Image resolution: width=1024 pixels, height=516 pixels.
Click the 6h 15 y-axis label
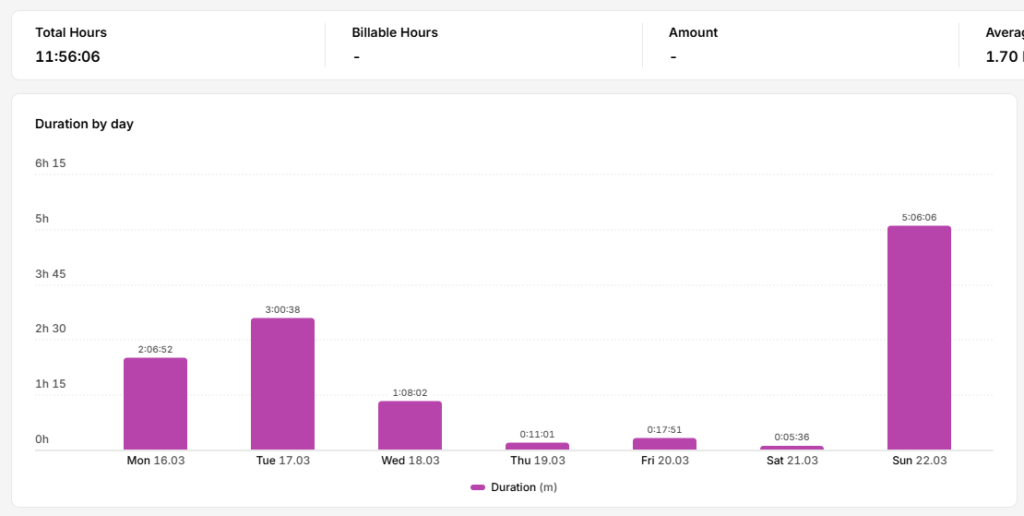[x=50, y=163]
